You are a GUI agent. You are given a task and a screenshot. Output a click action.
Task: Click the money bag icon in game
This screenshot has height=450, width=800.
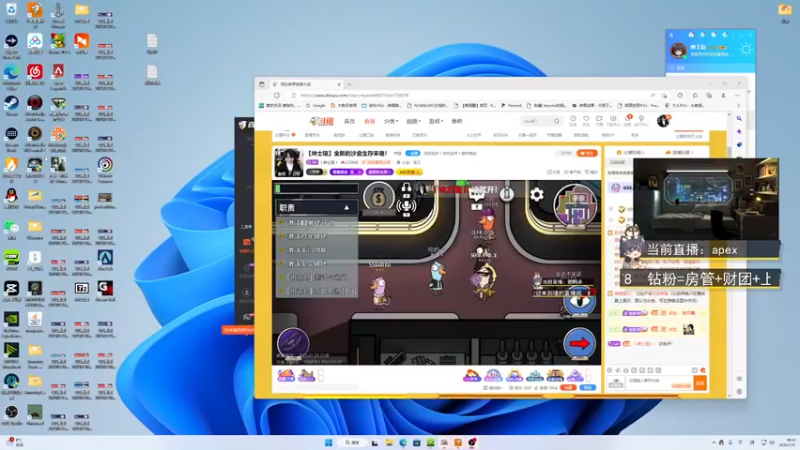379,197
